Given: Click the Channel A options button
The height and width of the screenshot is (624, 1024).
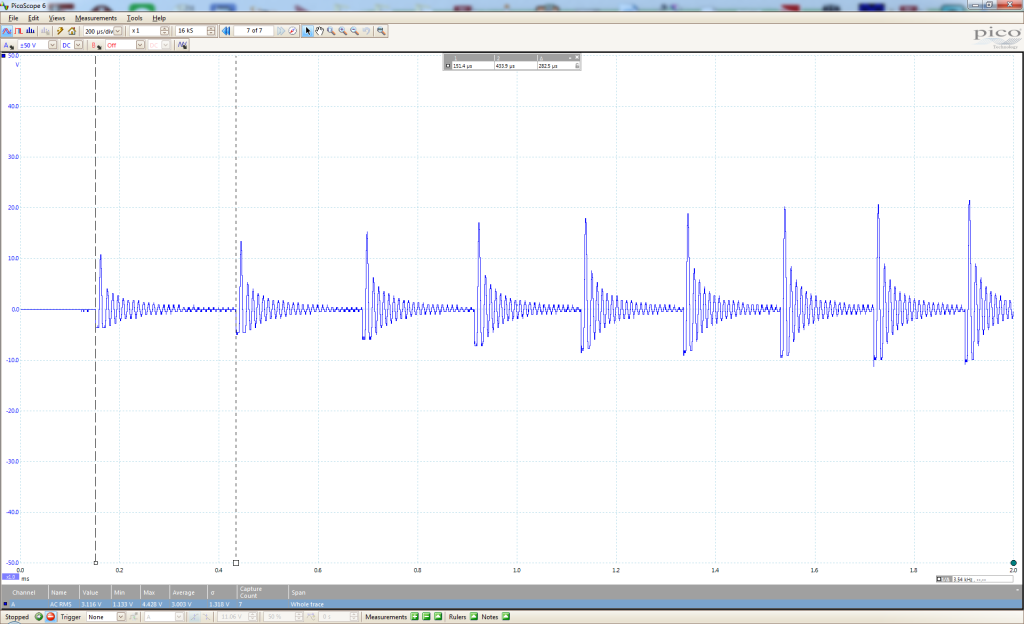Looking at the screenshot, I should [x=7, y=45].
